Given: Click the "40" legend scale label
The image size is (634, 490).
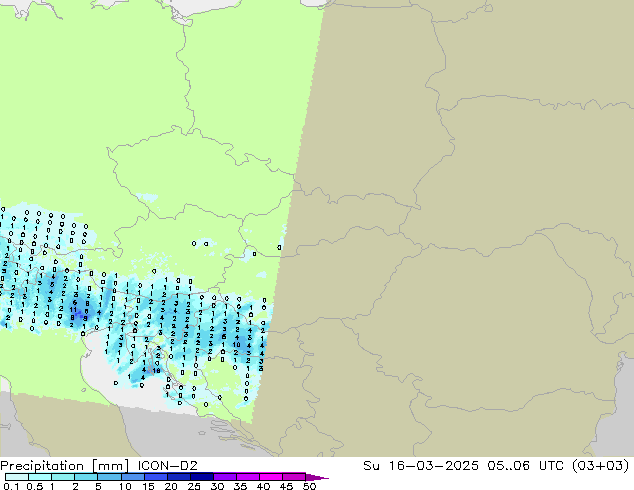Looking at the screenshot, I should [263, 486].
